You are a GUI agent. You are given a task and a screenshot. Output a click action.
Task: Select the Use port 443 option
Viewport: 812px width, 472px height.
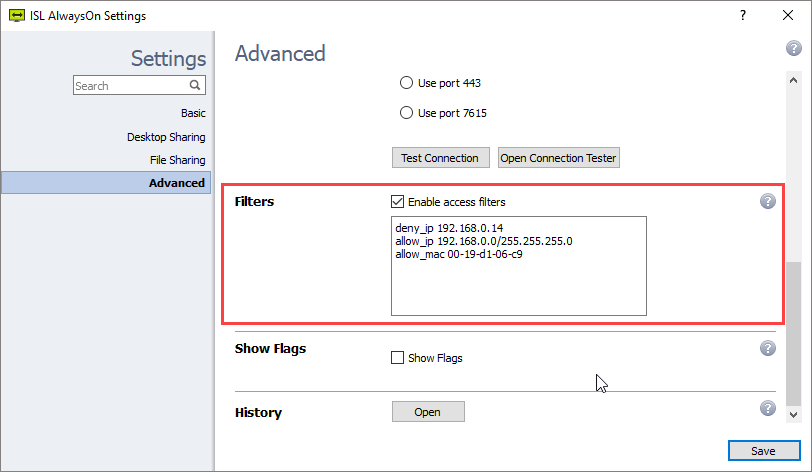point(407,83)
